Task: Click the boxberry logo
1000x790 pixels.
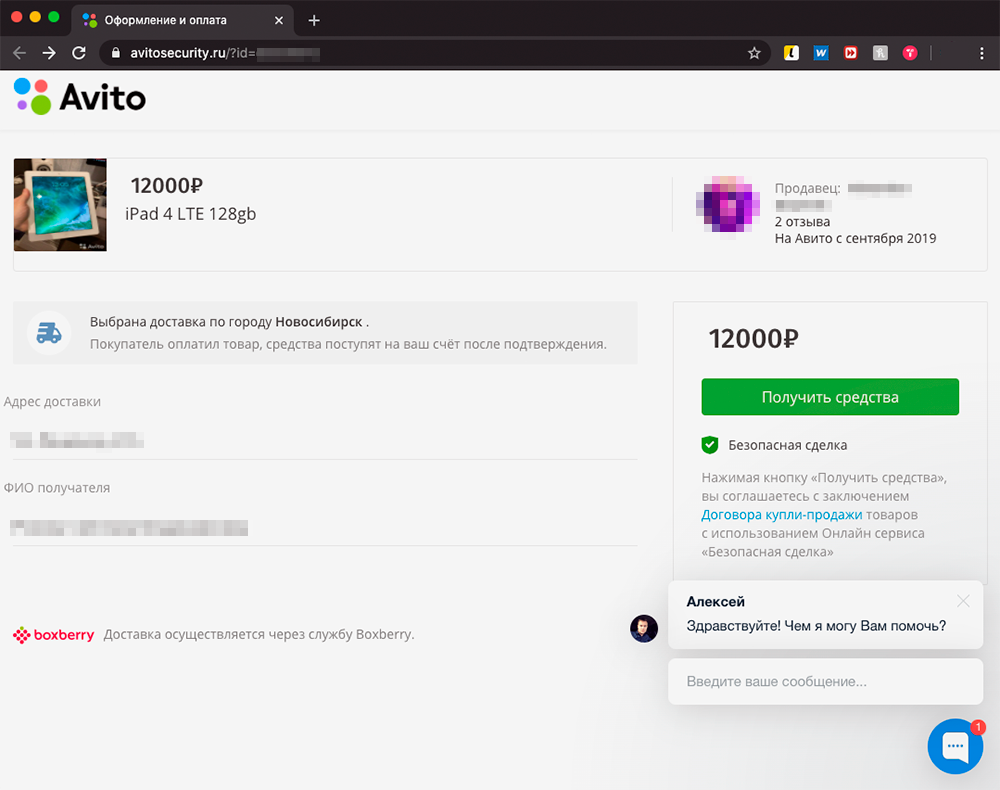Action: tap(54, 635)
